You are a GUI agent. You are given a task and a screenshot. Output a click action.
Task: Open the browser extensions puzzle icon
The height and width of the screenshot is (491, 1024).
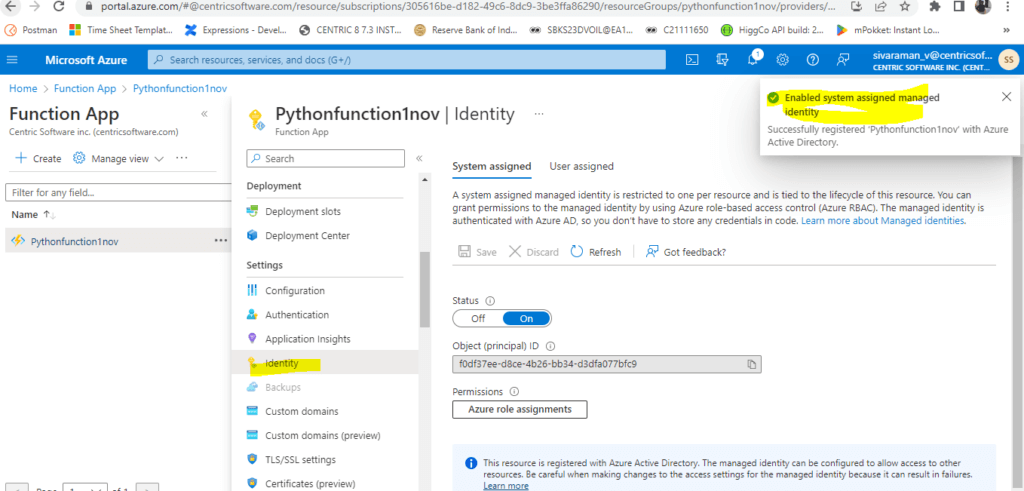coord(935,7)
